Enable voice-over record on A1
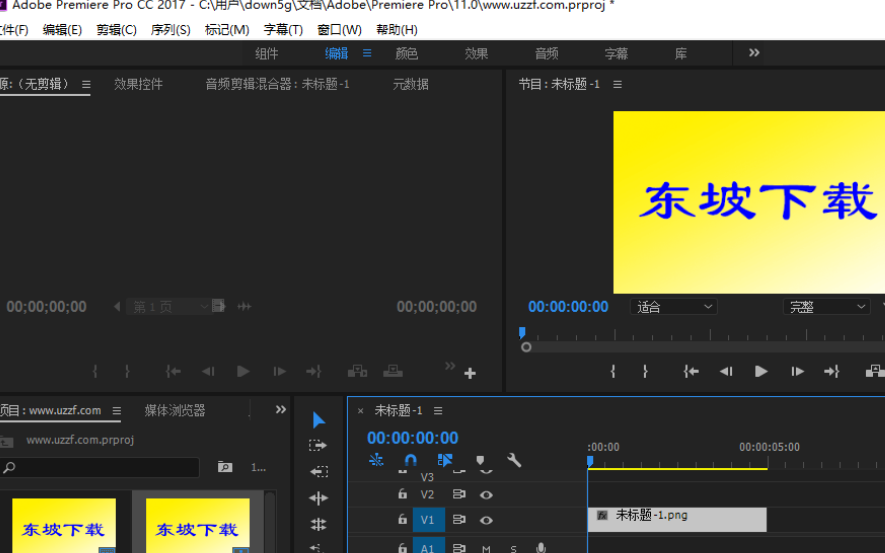Image resolution: width=885 pixels, height=553 pixels. click(541, 547)
